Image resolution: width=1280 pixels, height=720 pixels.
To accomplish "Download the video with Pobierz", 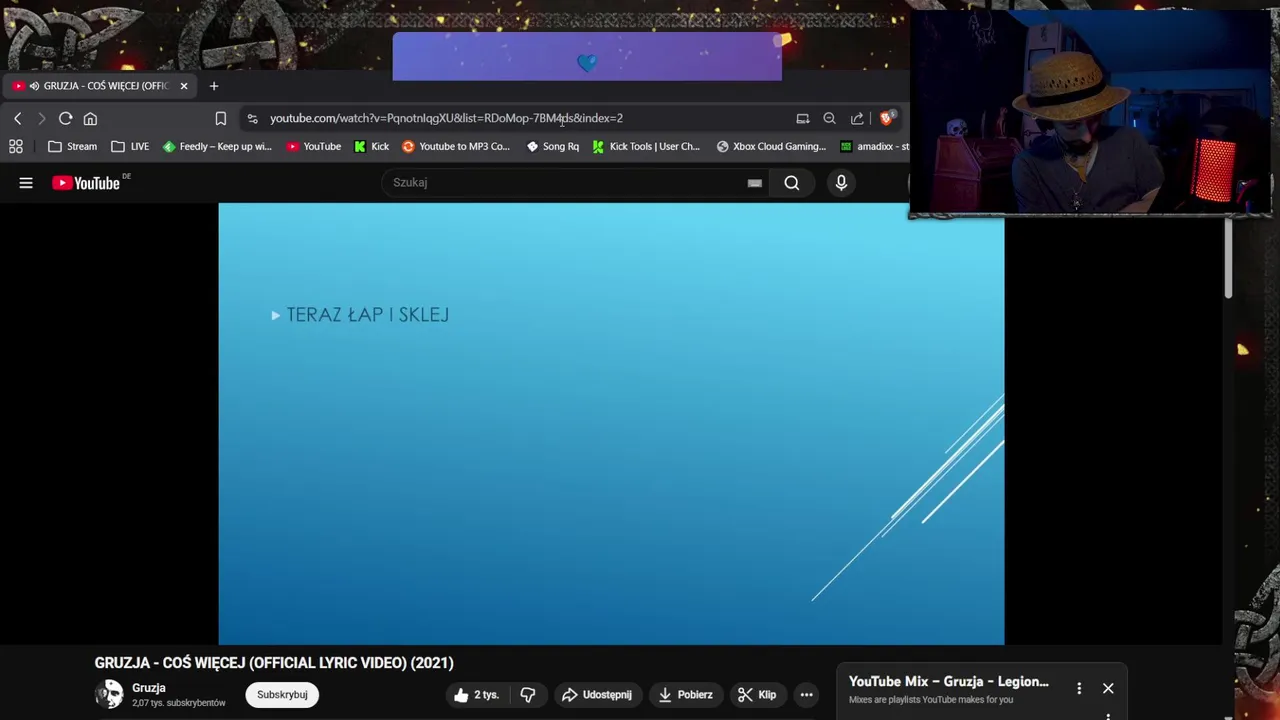I will pos(685,695).
